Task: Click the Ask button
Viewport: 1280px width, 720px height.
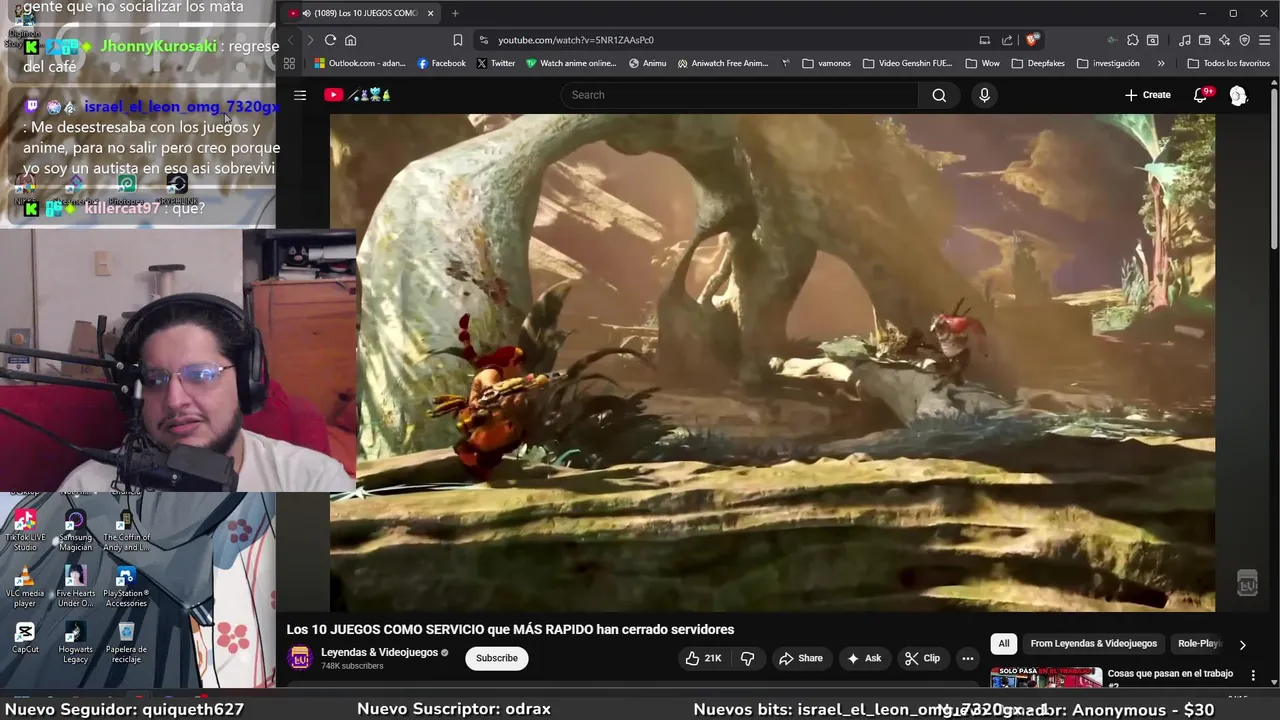Action: [x=864, y=658]
